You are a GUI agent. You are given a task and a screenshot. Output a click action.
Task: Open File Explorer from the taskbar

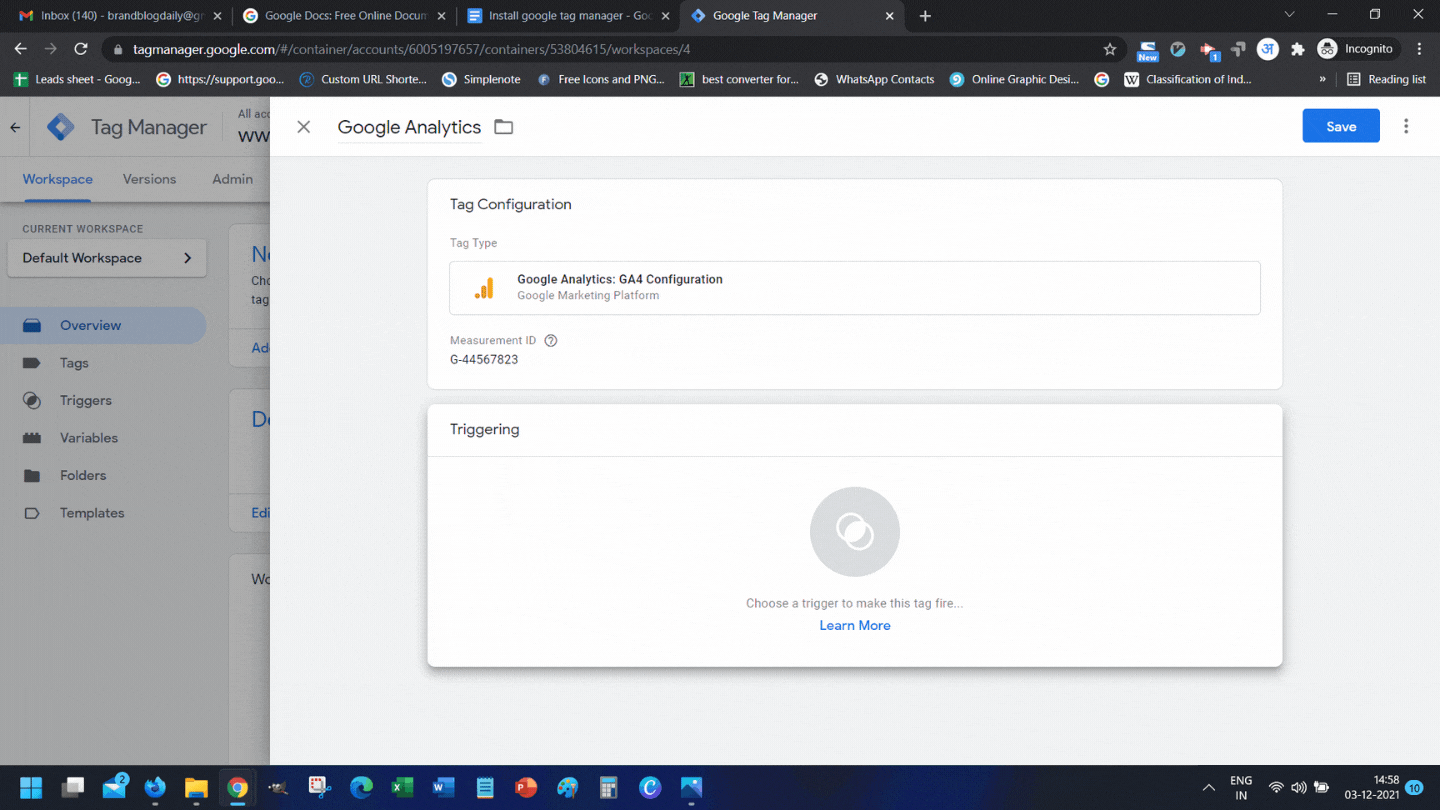tap(196, 788)
